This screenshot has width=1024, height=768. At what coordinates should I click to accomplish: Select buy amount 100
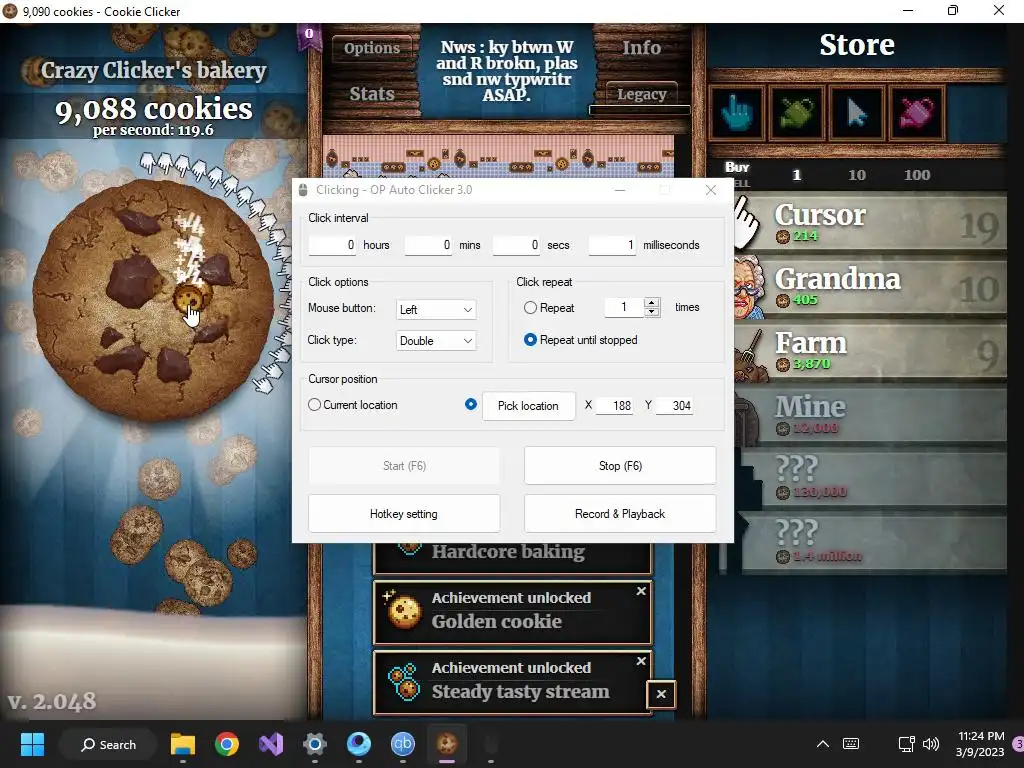click(x=916, y=175)
